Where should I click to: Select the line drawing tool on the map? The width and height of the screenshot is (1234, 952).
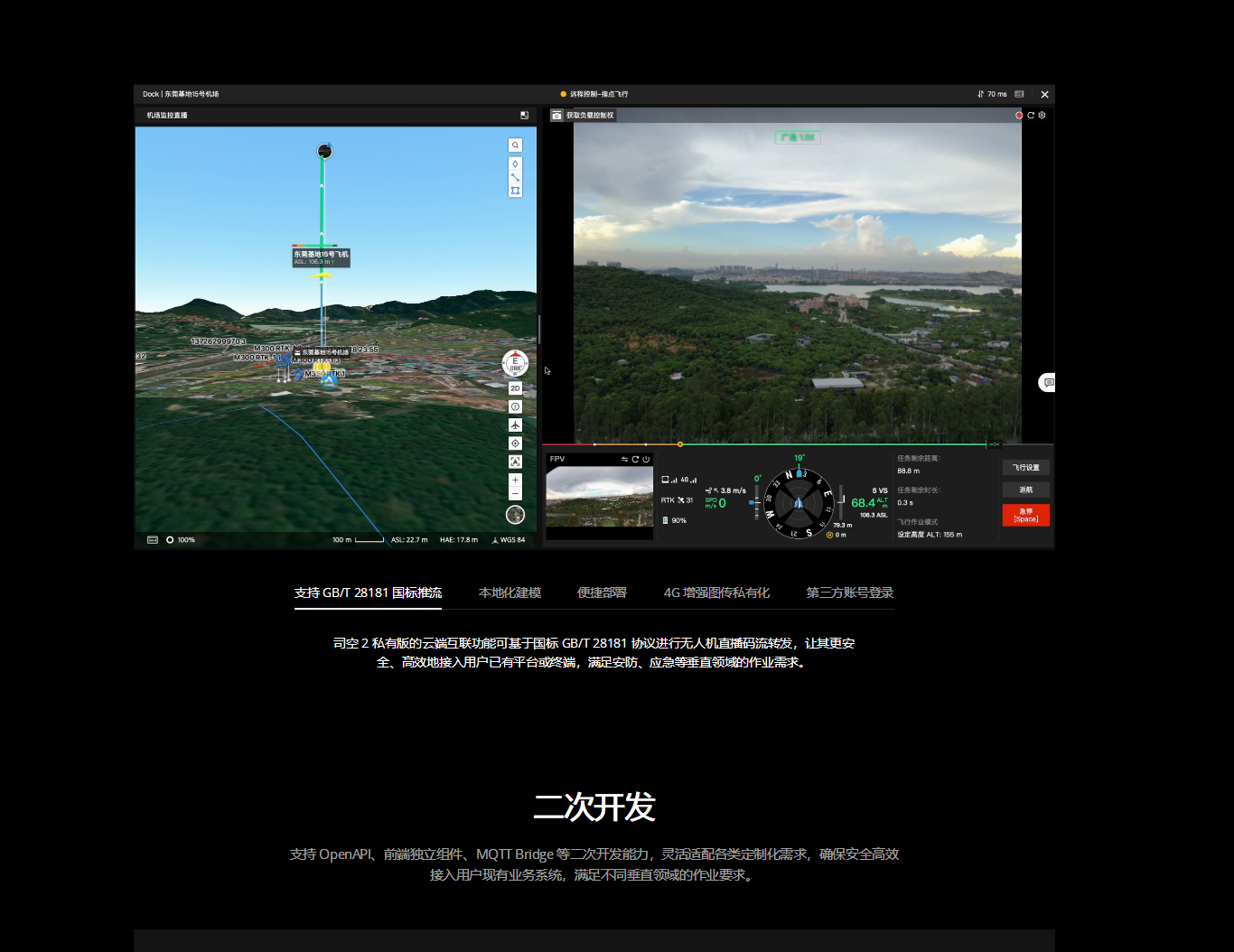pos(515,178)
